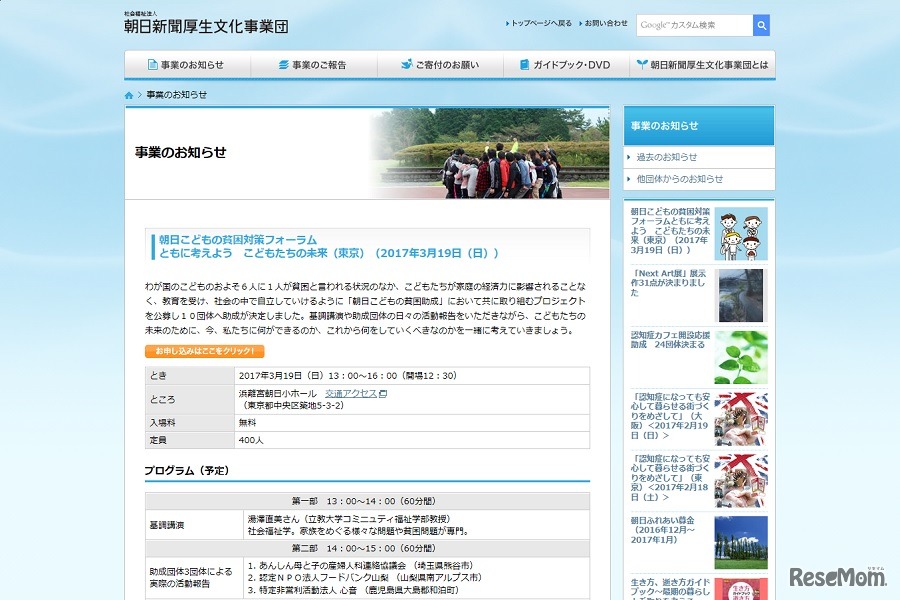
Task: Click the hand icon on ご寄付のお願い tab
Action: [406, 64]
